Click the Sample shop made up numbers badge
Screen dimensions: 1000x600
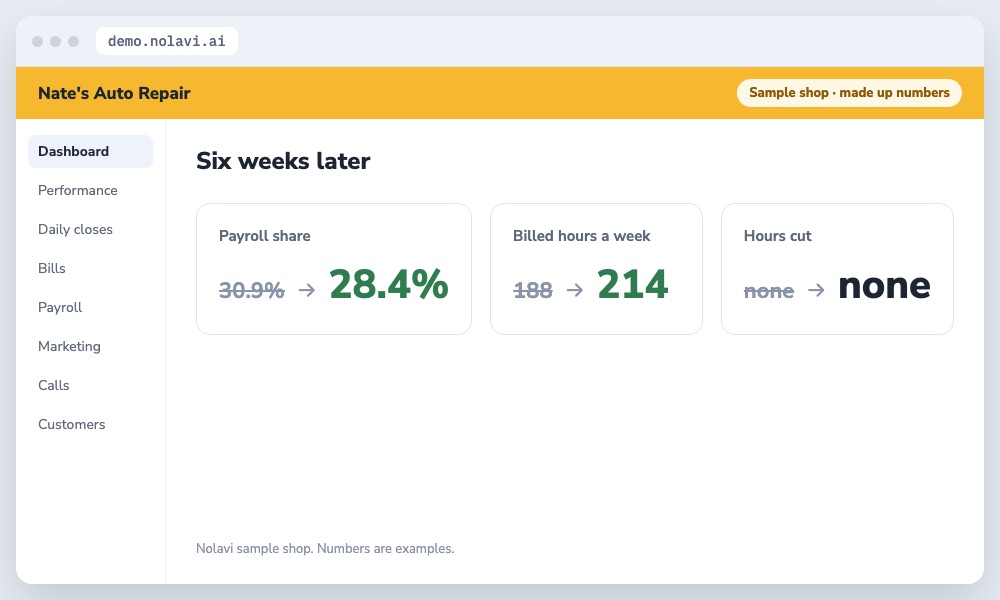[849, 92]
